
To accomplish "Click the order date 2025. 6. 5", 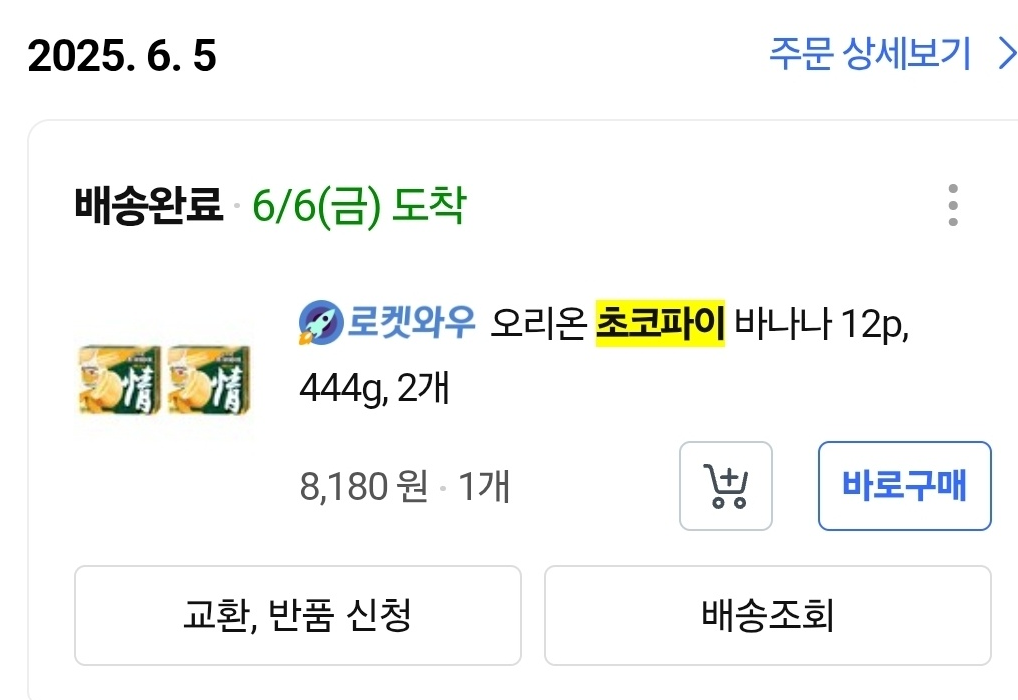I will [122, 55].
